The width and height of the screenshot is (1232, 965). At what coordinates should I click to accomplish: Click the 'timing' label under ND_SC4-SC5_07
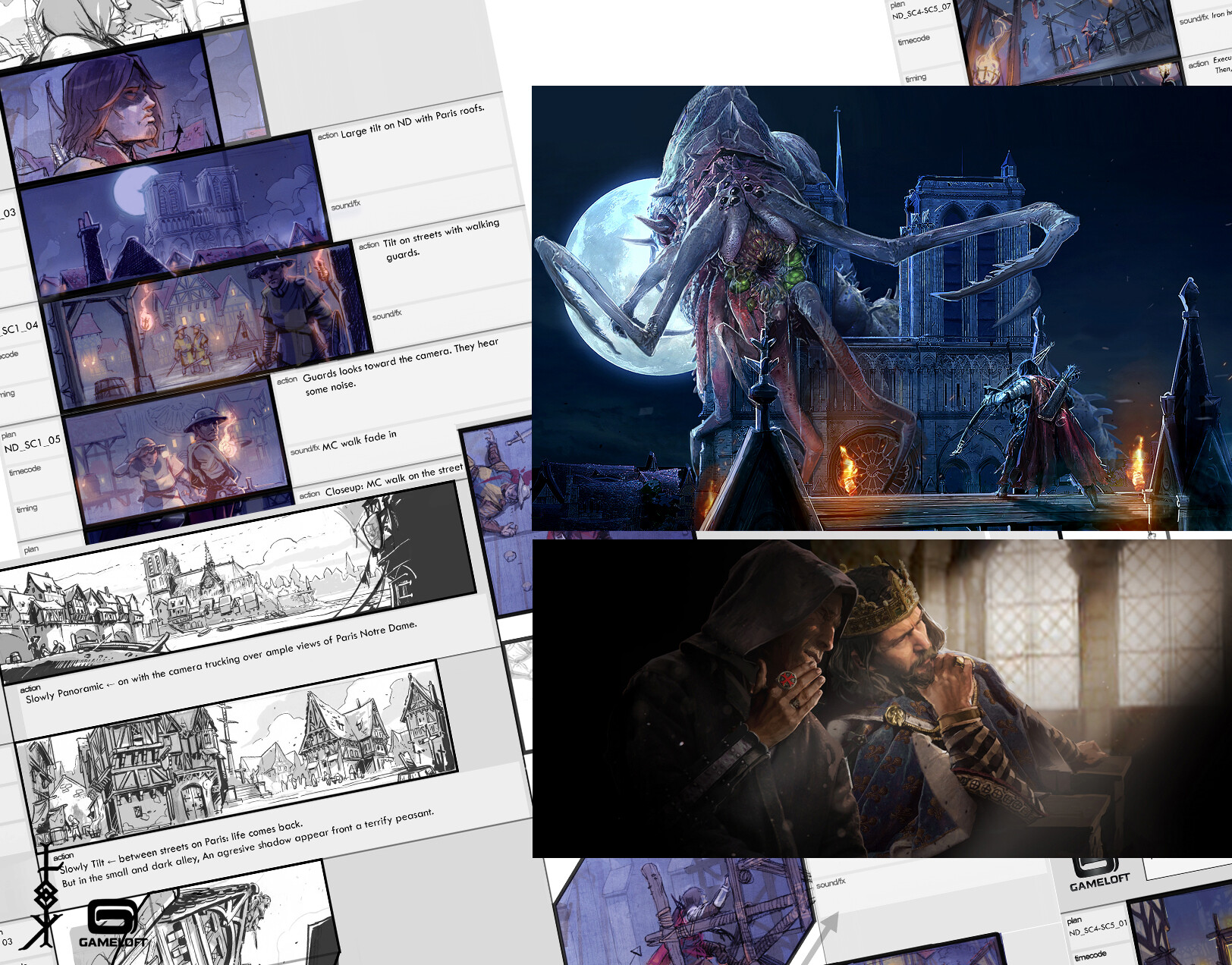[x=915, y=77]
